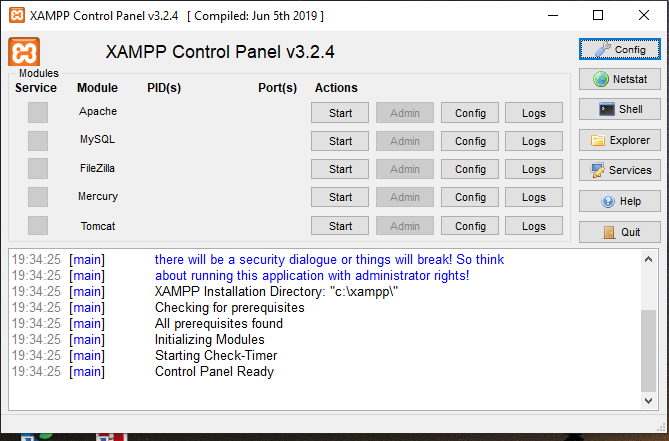Open the MySQL Config menu
The image size is (669, 441).
click(470, 141)
